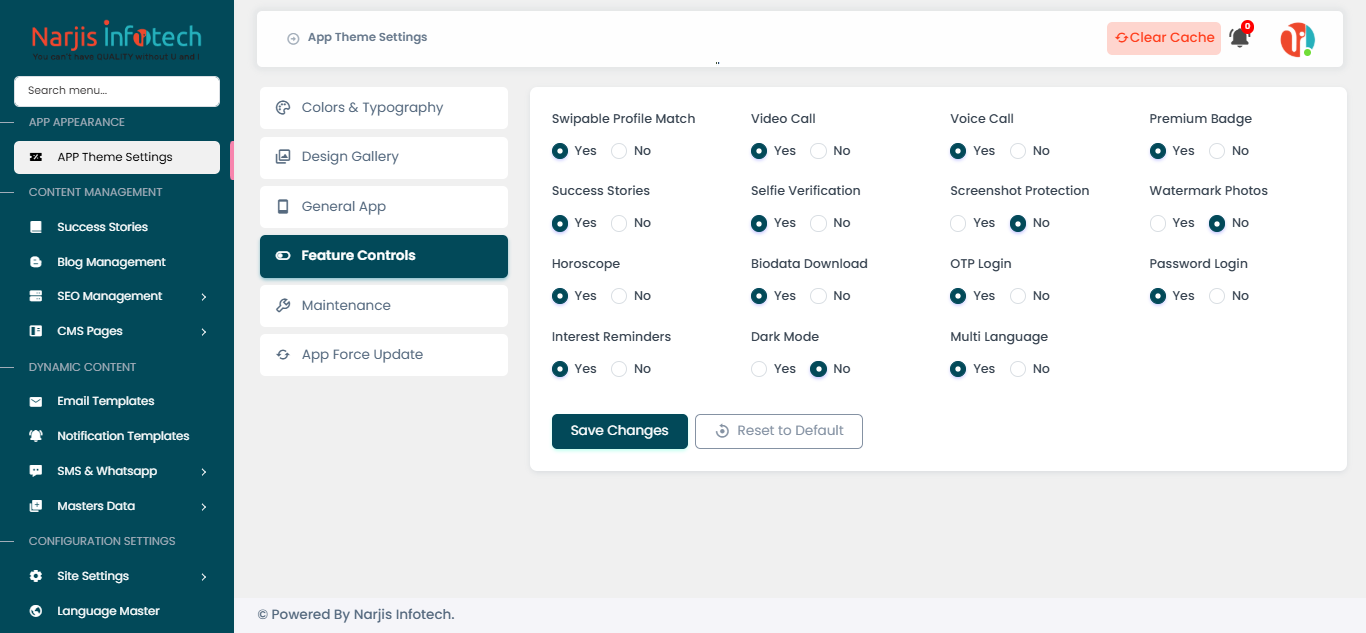The image size is (1366, 633).
Task: Click the App Force Update refresh icon
Action: [x=283, y=355]
